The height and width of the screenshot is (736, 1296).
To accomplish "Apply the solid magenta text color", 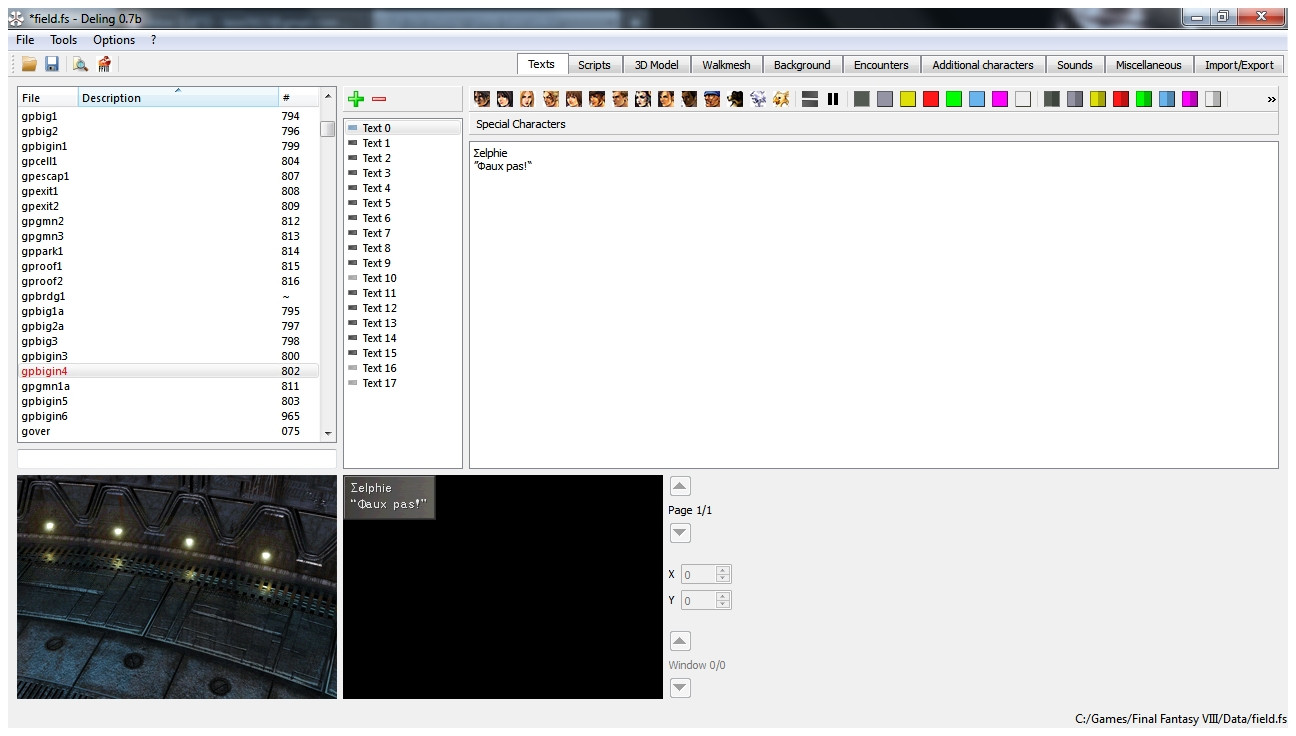I will point(1000,99).
